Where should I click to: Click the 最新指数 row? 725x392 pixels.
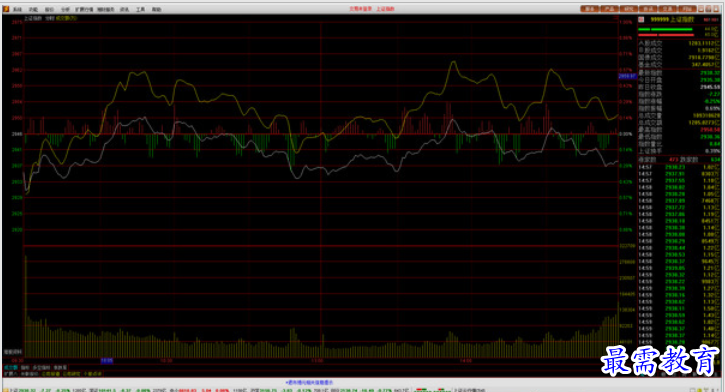(679, 73)
